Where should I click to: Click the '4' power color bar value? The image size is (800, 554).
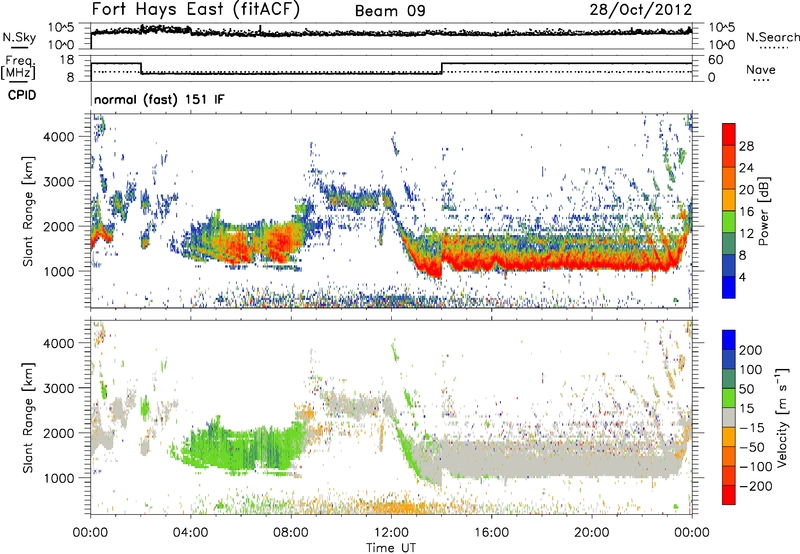(x=742, y=278)
